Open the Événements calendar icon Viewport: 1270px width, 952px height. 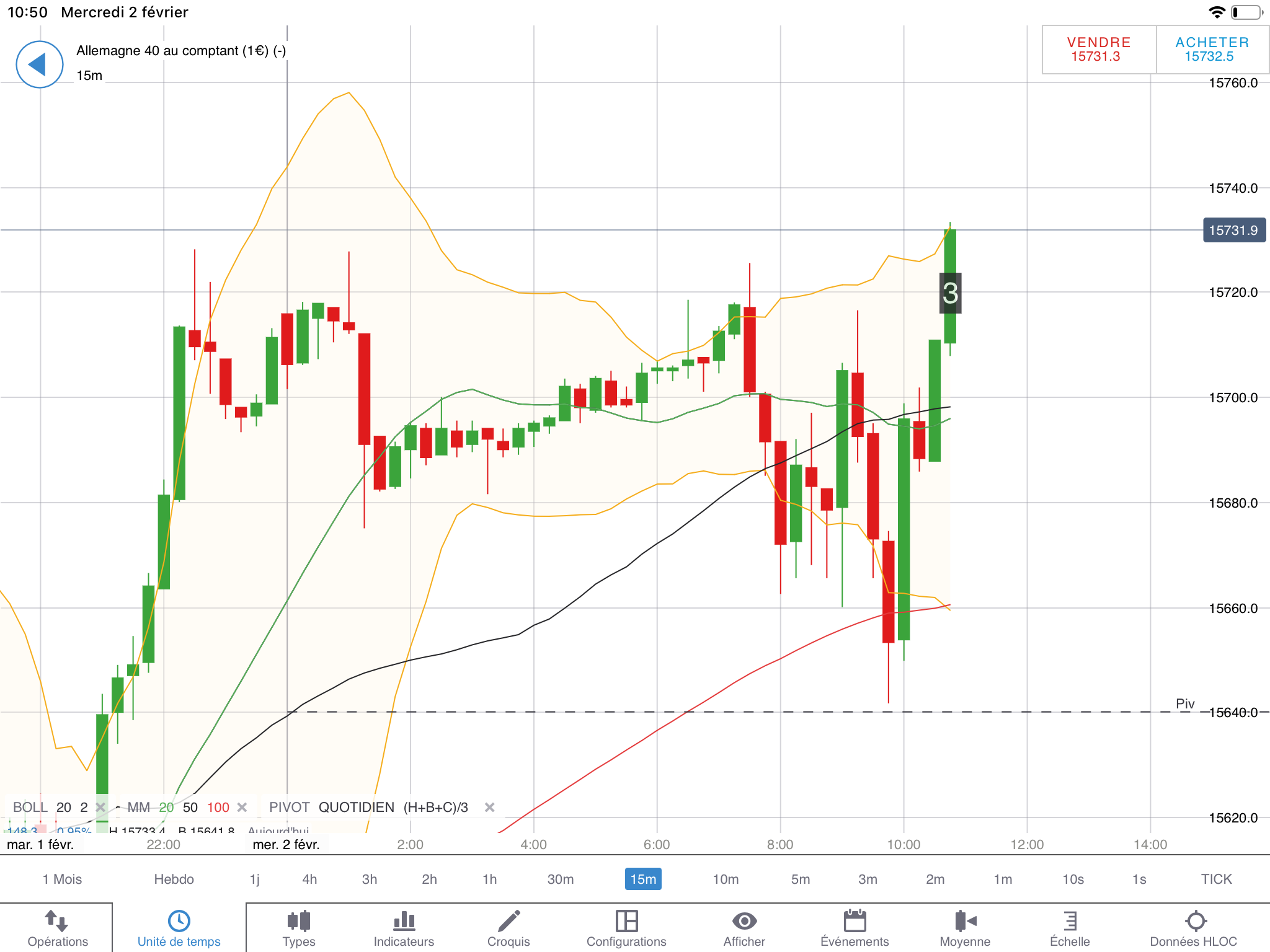(855, 921)
